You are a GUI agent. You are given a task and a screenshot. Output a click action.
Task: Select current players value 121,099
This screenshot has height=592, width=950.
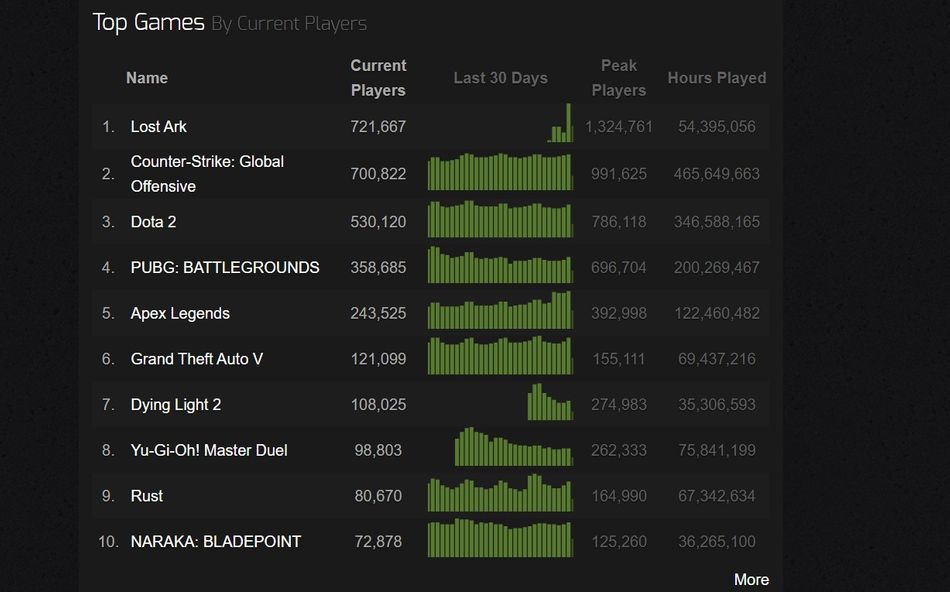pyautogui.click(x=378, y=359)
